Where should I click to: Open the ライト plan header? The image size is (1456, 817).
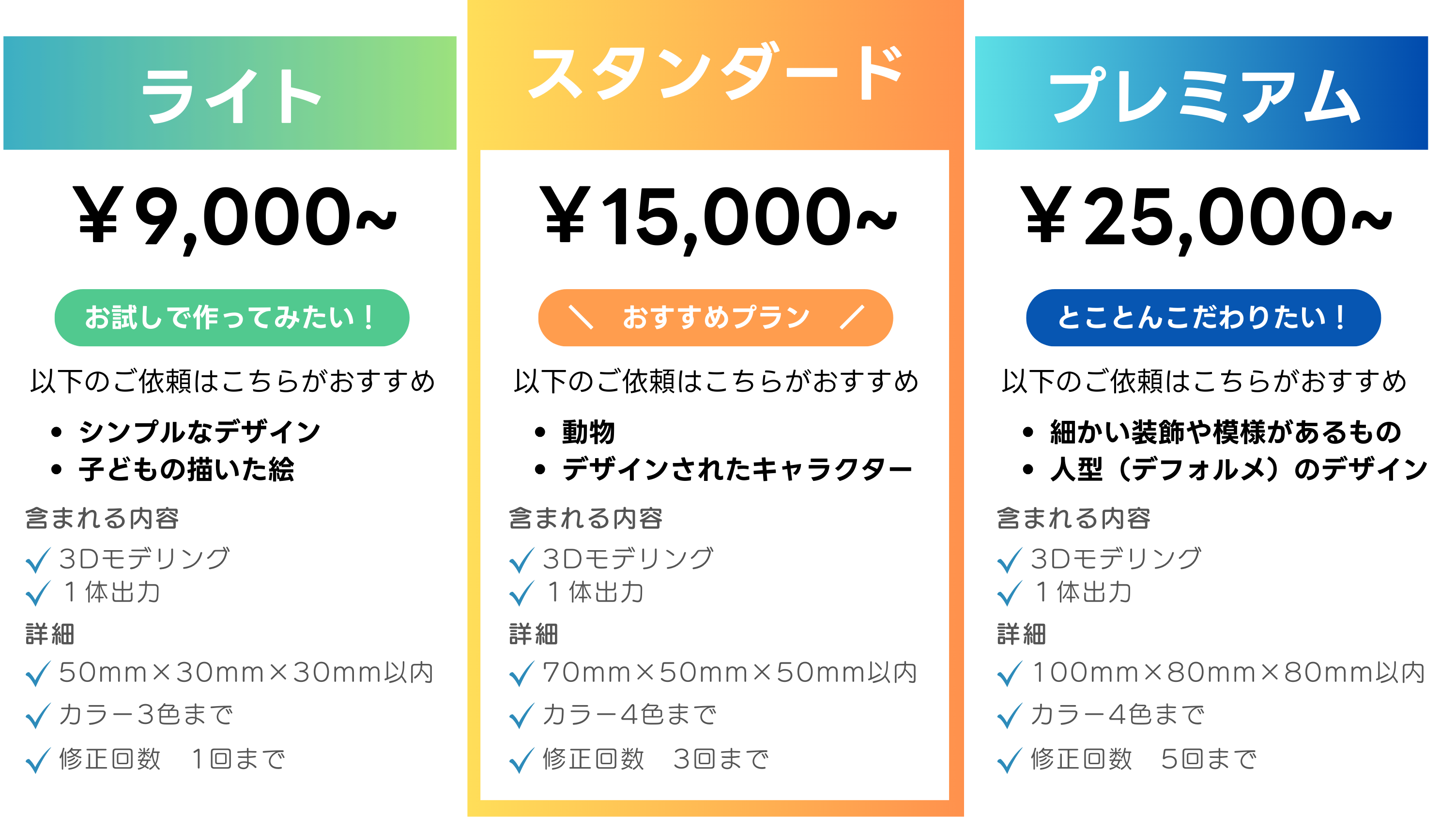[230, 93]
